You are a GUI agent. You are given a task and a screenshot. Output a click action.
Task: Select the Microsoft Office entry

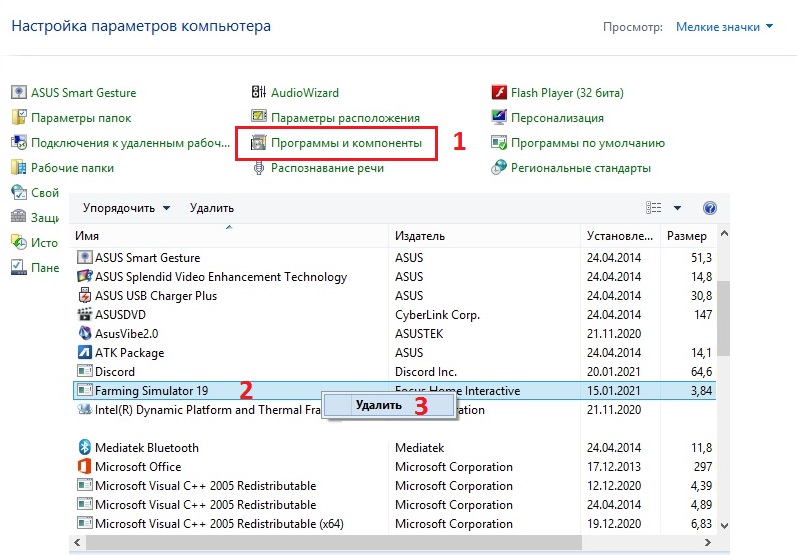pyautogui.click(x=394, y=467)
